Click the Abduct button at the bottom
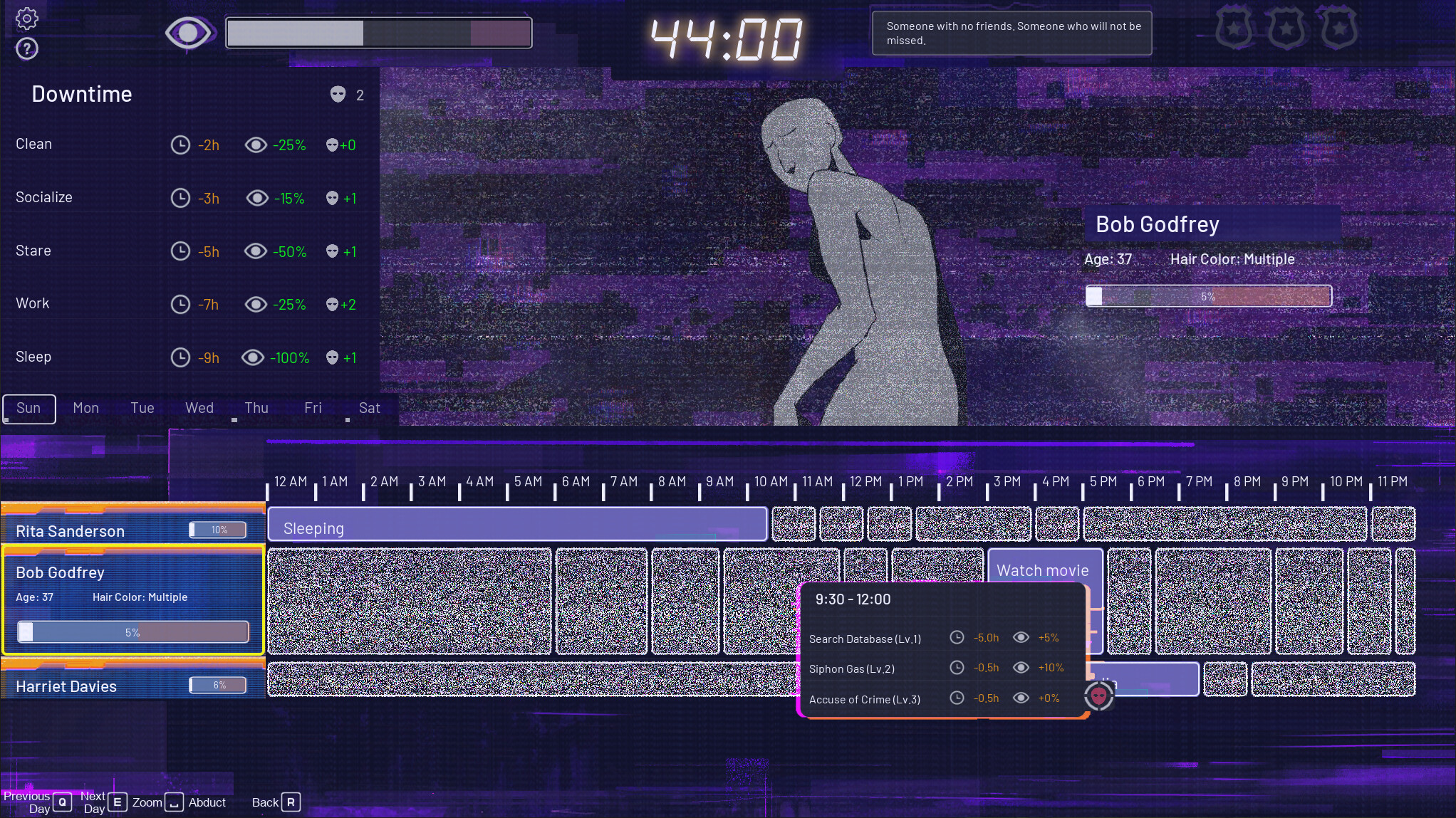The height and width of the screenshot is (818, 1456). 207,802
